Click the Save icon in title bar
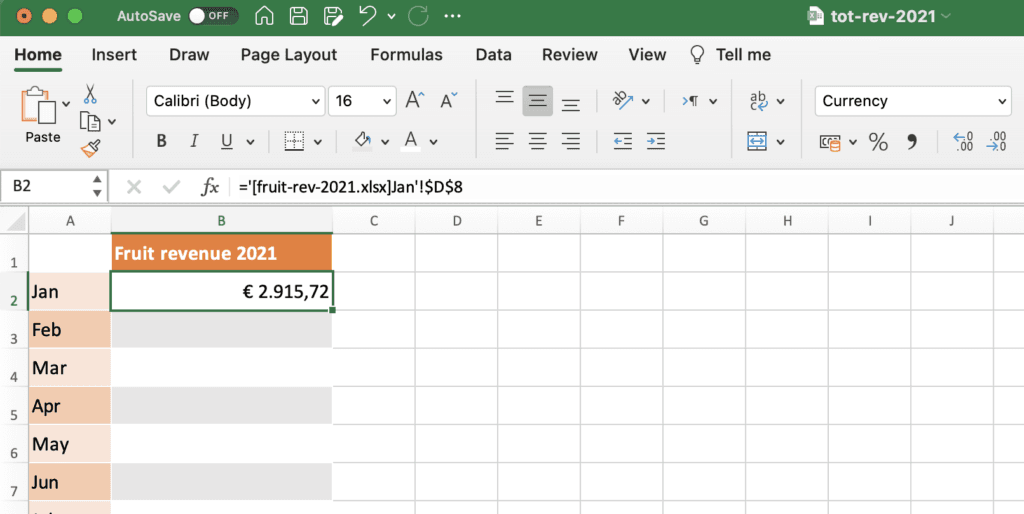The height and width of the screenshot is (514, 1024). (298, 16)
